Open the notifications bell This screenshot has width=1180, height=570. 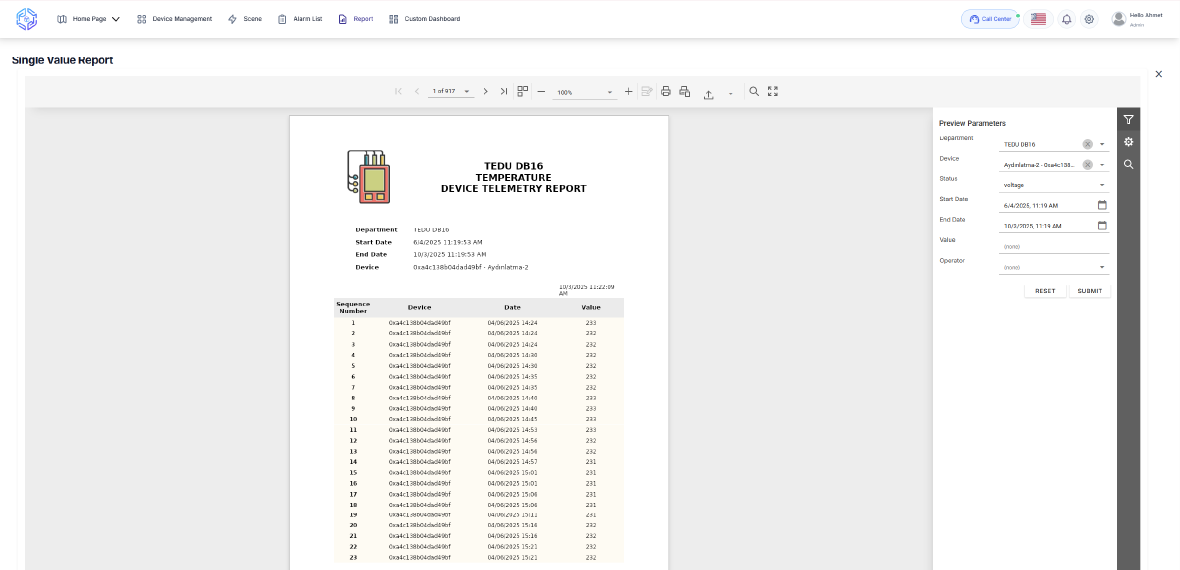1067,19
